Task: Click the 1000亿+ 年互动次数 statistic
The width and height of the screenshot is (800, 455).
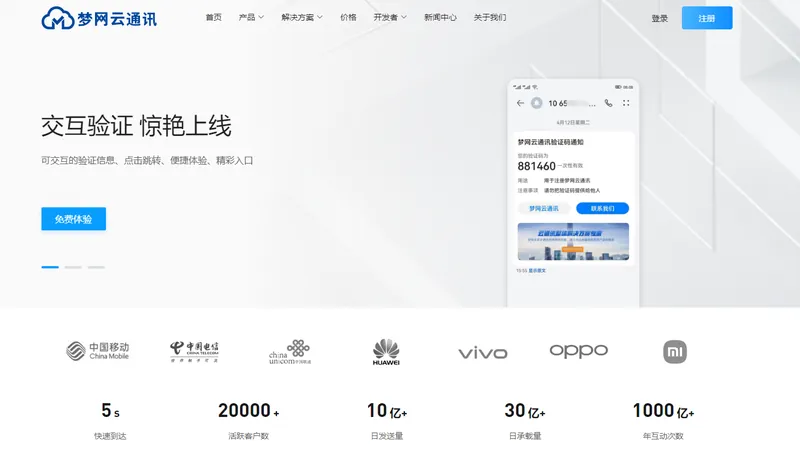Action: coord(663,421)
